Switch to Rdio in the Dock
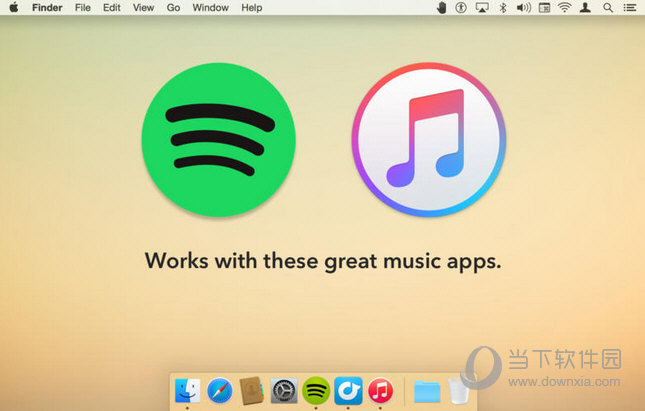This screenshot has height=411, width=645. coord(348,390)
